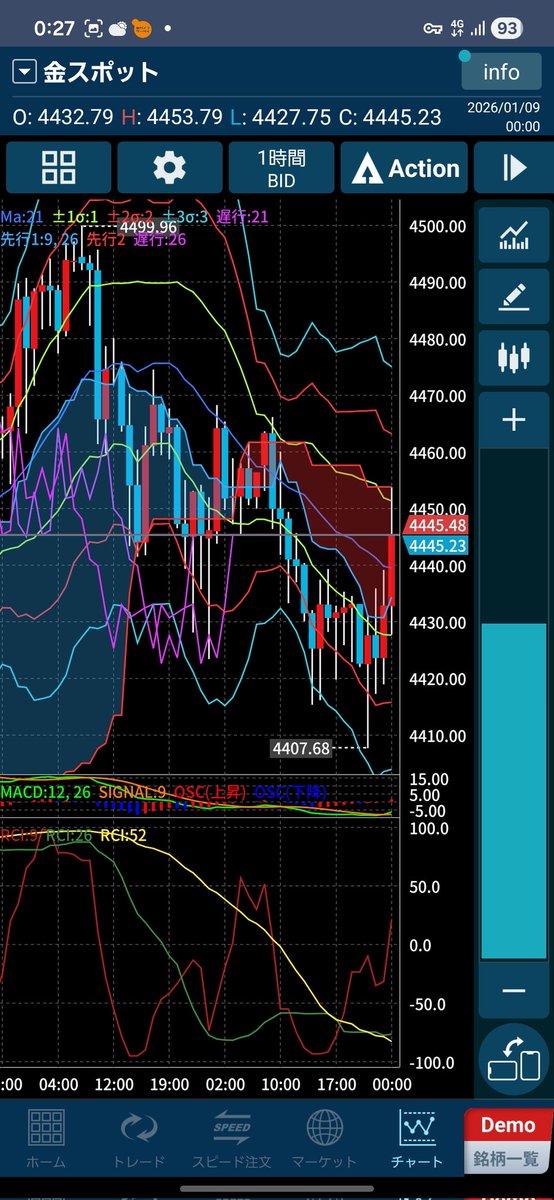The width and height of the screenshot is (554, 1200).
Task: Open the 金スポット instrument dropdown arrow
Action: point(25,72)
